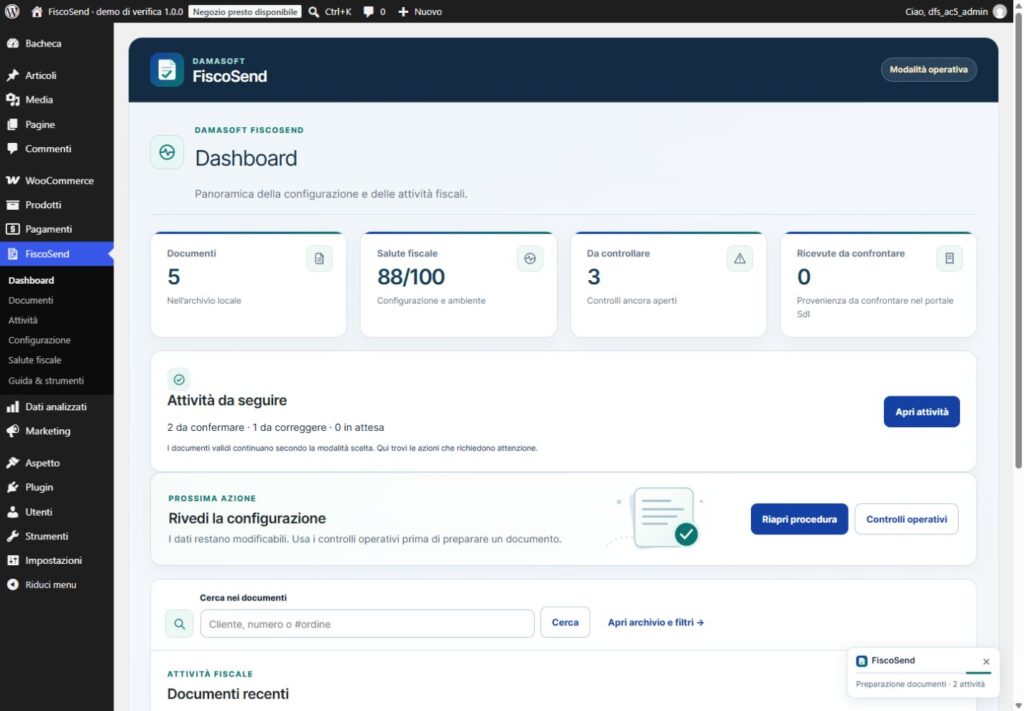Open Commenti in sidebar
Screen dimensions: 1024x711
tap(57, 149)
